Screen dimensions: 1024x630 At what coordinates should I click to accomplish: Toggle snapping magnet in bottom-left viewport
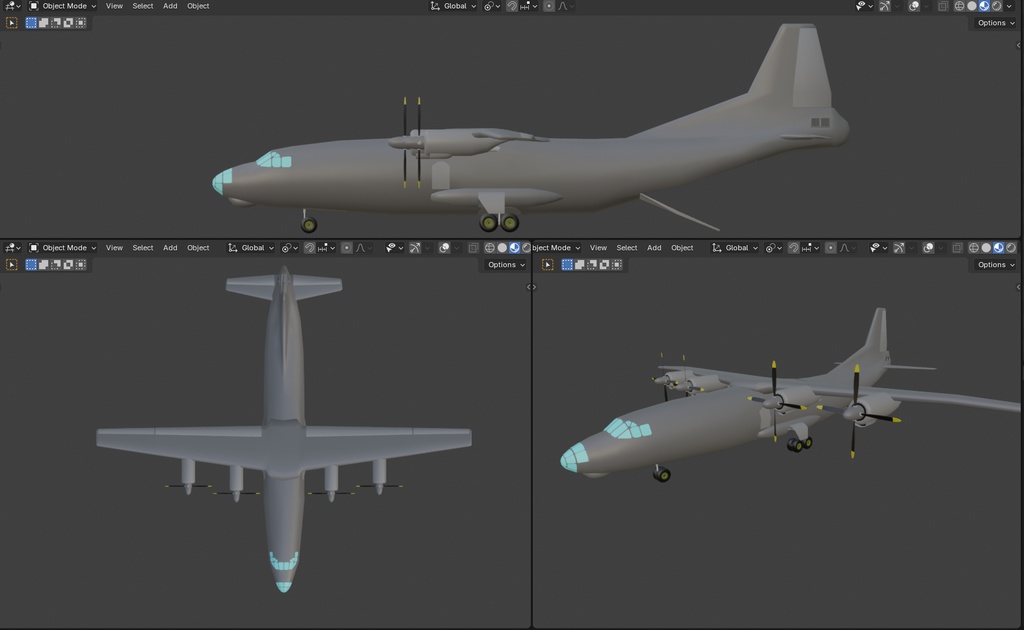coord(310,247)
